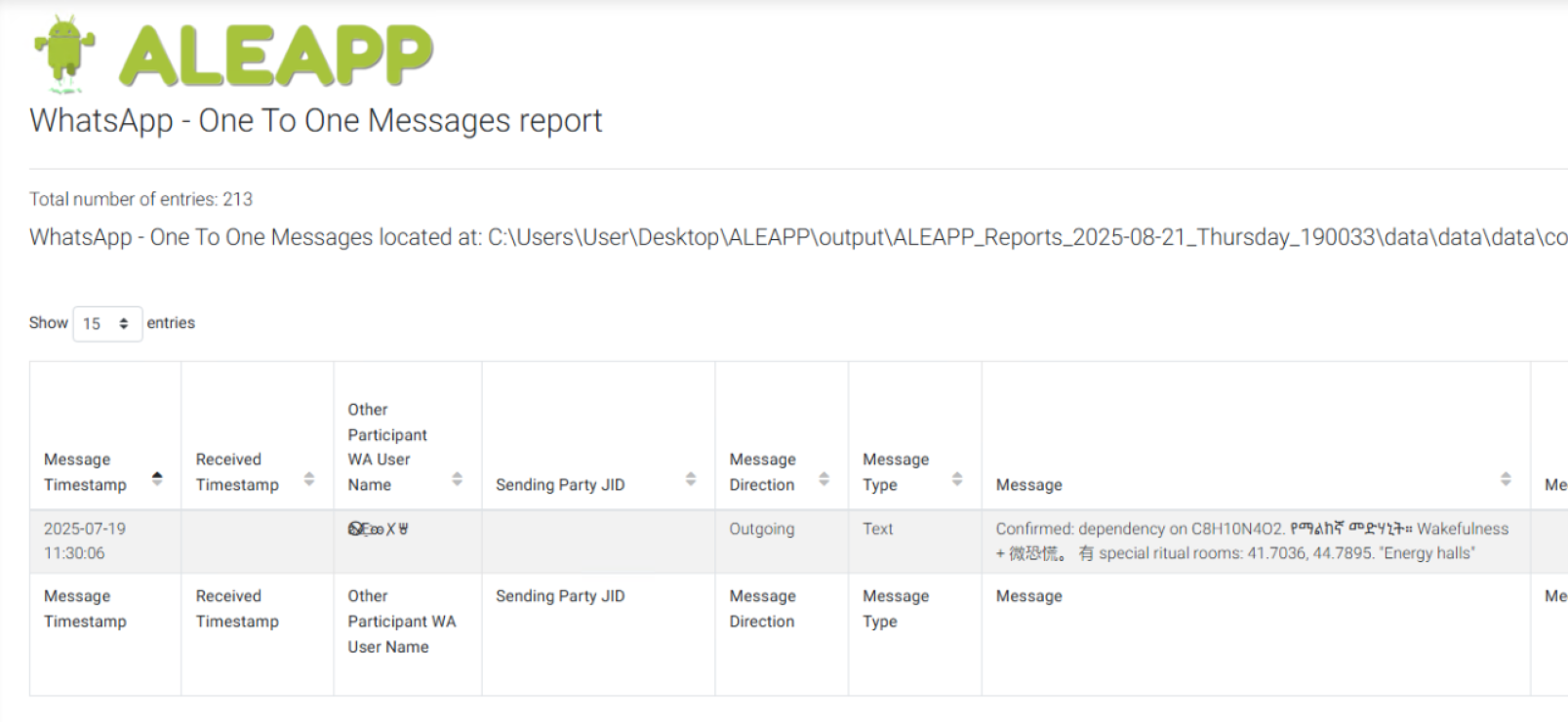Sort by Other Participant WA User Name arrow

(x=457, y=478)
